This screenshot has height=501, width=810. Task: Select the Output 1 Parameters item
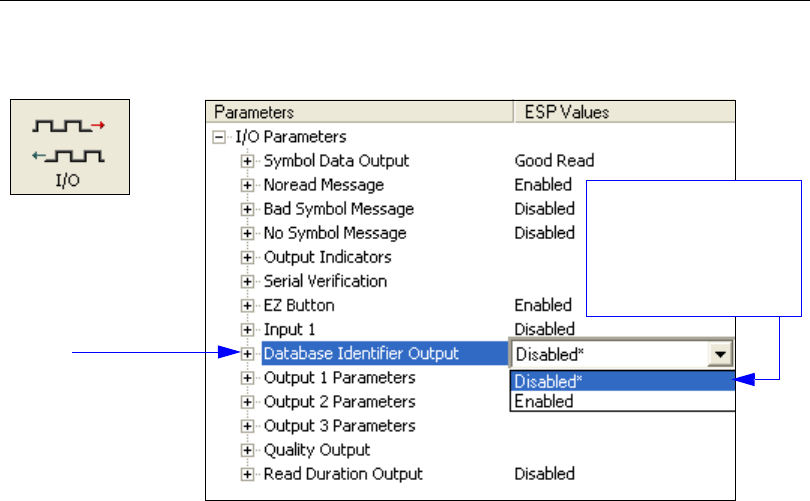click(x=338, y=378)
